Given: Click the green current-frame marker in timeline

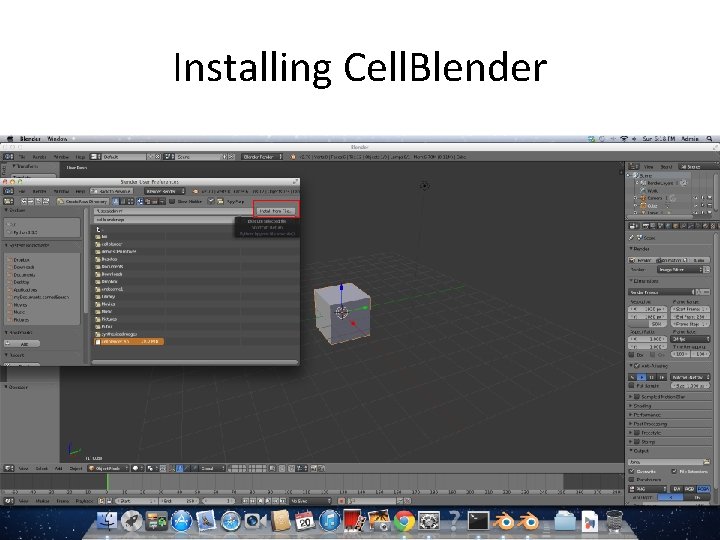Looking at the screenshot, I should (x=107, y=483).
